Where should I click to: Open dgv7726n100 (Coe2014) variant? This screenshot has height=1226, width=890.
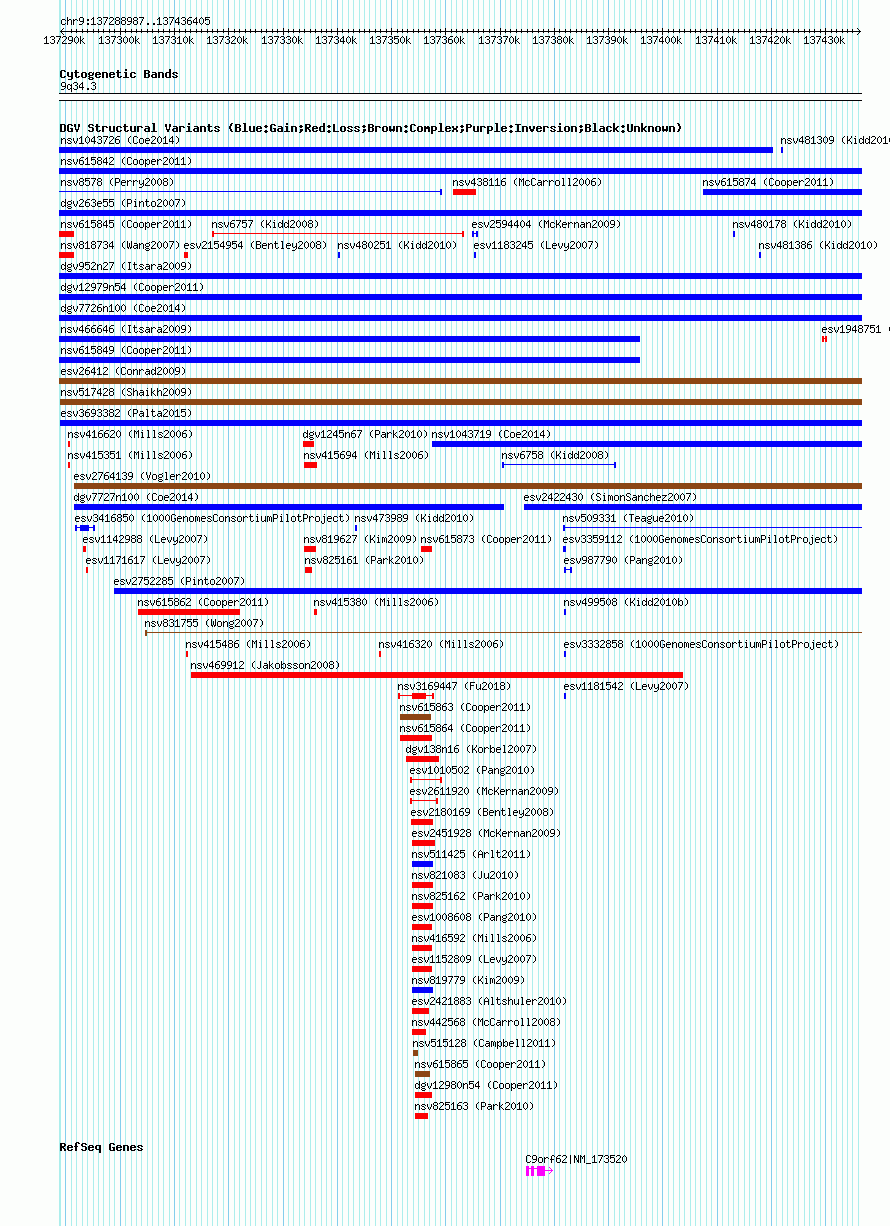click(x=123, y=308)
